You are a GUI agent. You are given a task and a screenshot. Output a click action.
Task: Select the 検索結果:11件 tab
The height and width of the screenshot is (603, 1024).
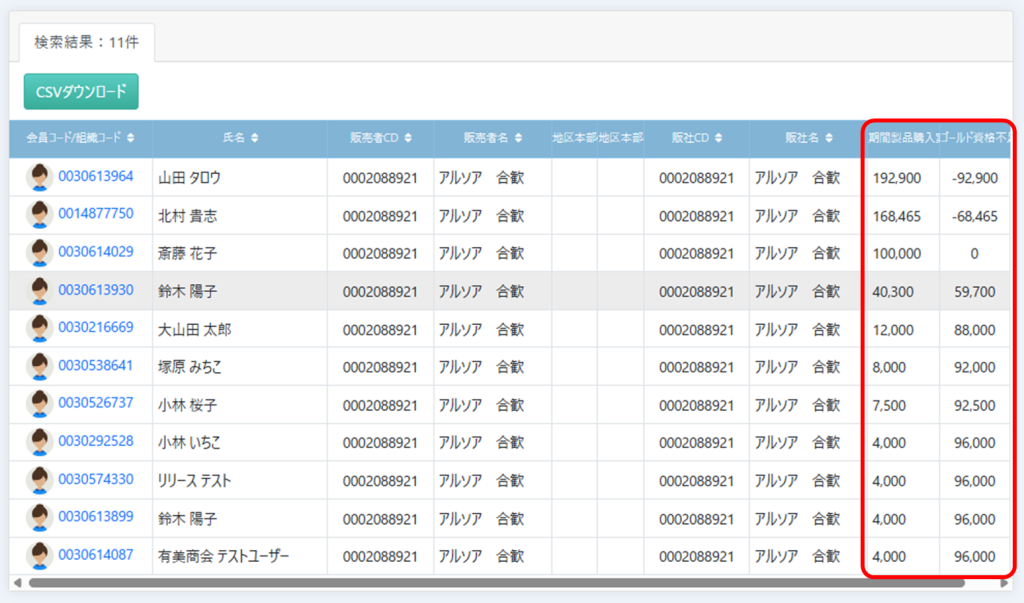click(87, 43)
